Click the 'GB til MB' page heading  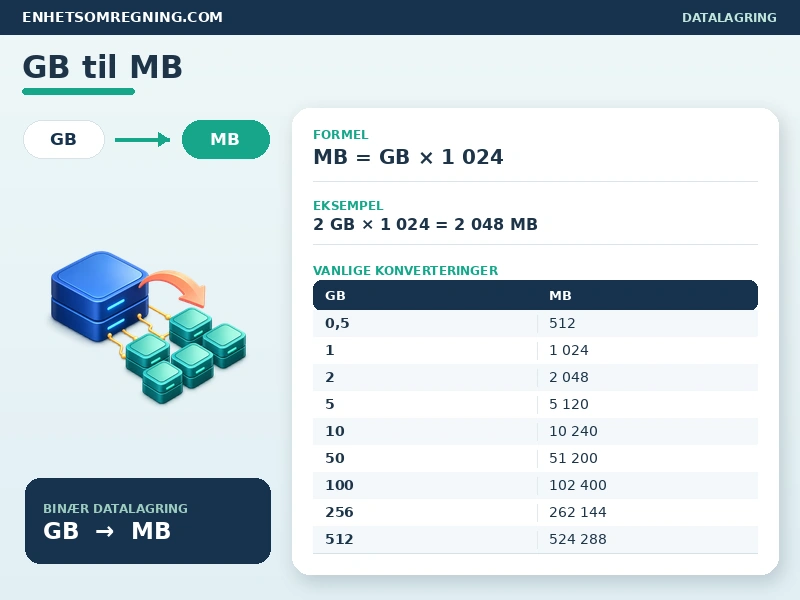[x=102, y=67]
